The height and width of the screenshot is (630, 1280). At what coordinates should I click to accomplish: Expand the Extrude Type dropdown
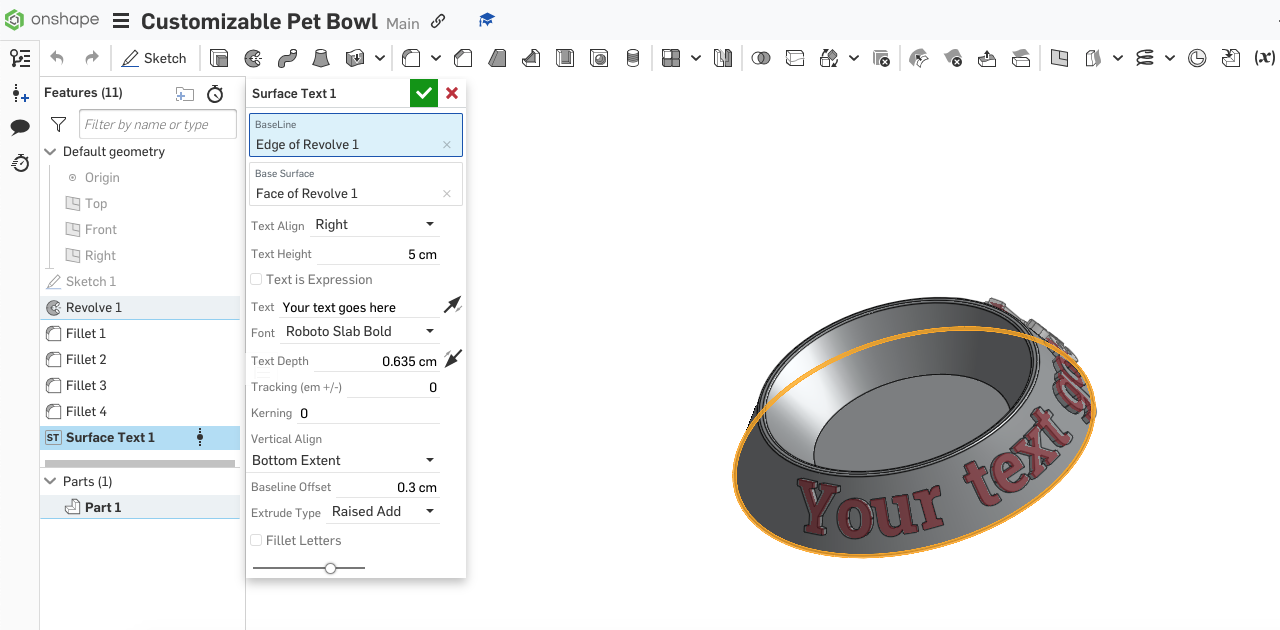click(x=383, y=512)
